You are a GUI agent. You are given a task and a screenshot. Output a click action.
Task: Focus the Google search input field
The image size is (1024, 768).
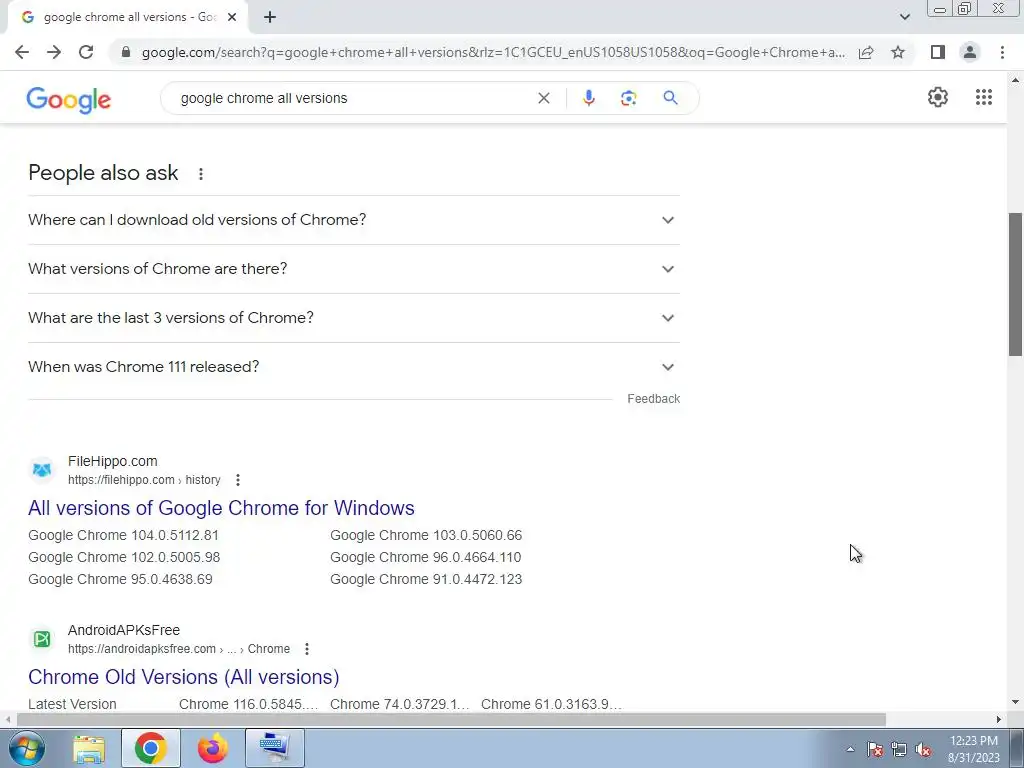tap(353, 98)
